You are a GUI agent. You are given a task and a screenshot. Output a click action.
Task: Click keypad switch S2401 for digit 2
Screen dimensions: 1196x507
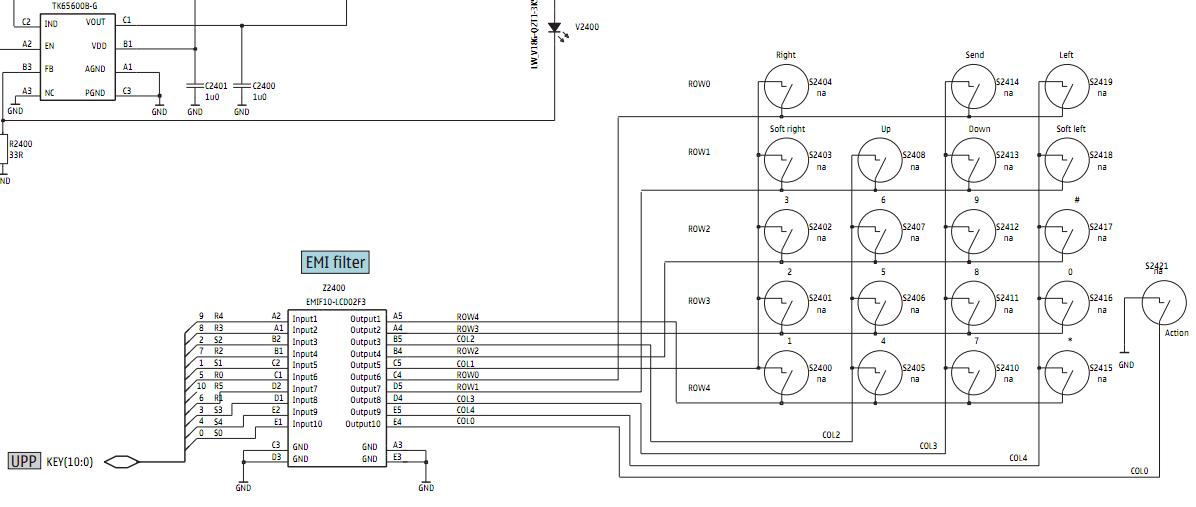(x=785, y=303)
